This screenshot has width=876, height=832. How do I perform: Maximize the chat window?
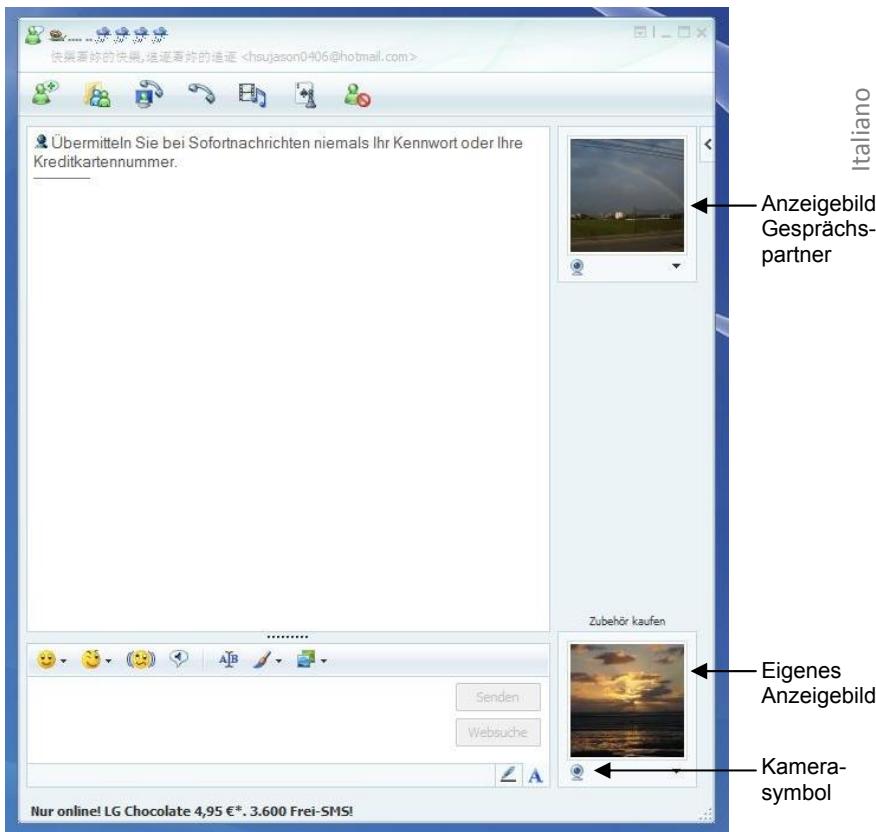[684, 32]
